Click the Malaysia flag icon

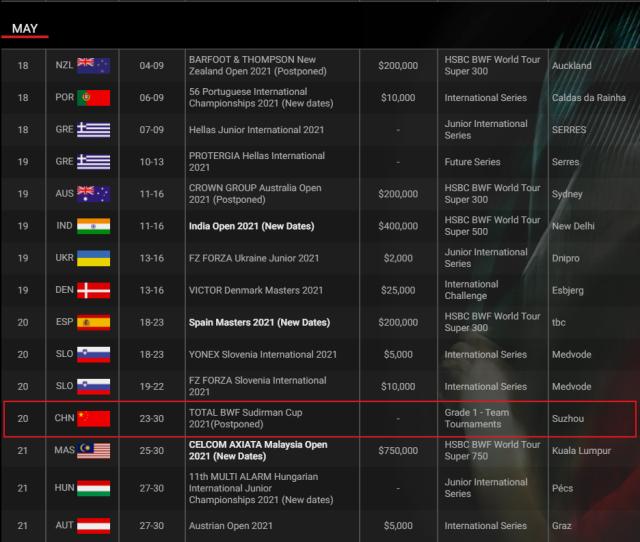[x=93, y=451]
